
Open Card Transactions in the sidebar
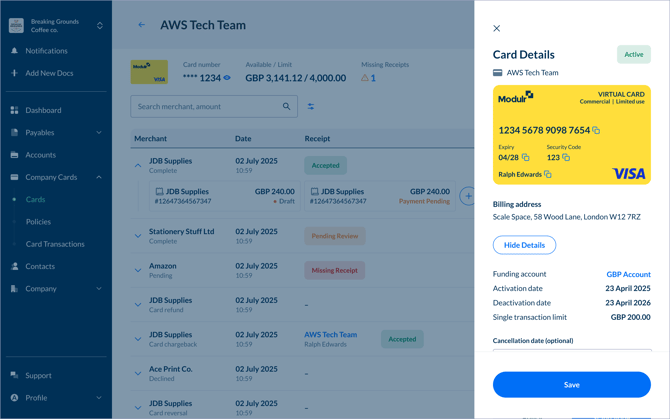pos(55,244)
